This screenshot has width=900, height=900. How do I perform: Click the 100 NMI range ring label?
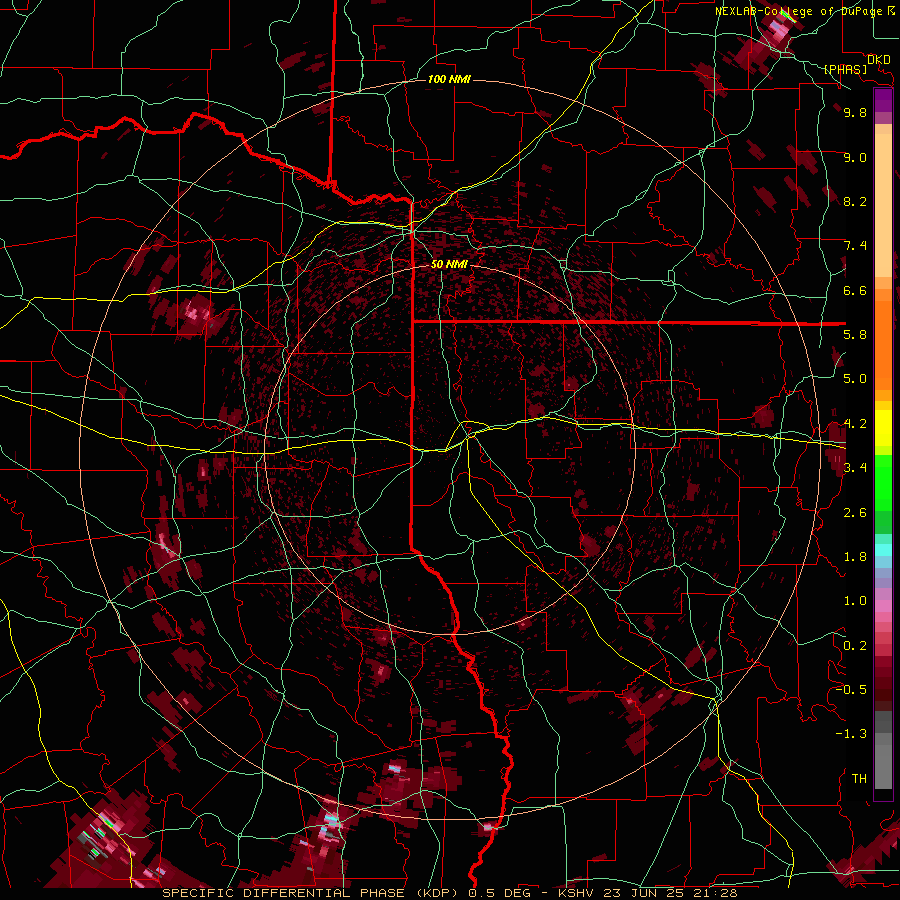tap(449, 79)
